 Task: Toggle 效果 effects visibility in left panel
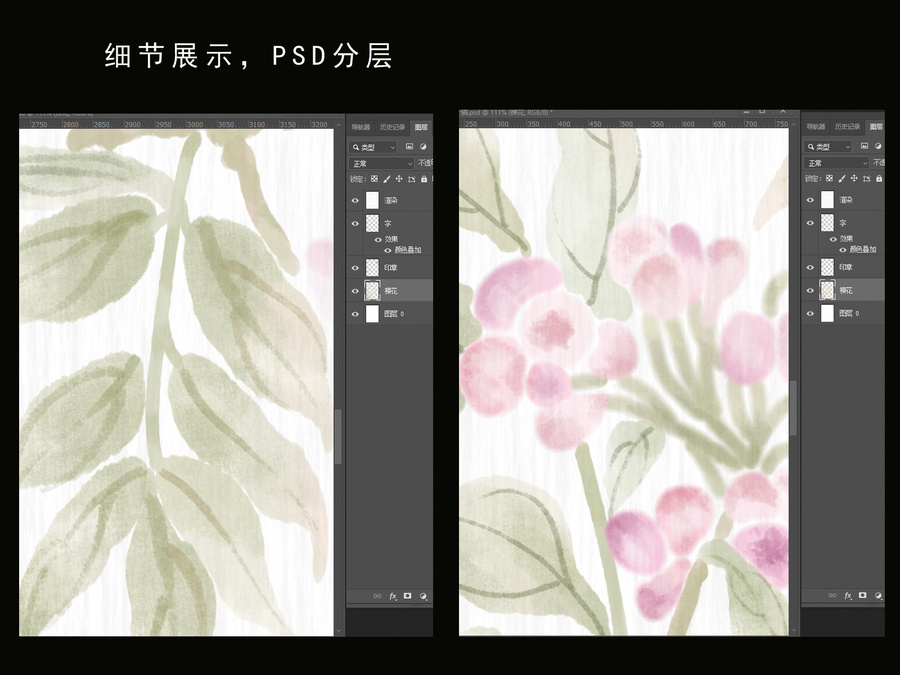coord(378,239)
